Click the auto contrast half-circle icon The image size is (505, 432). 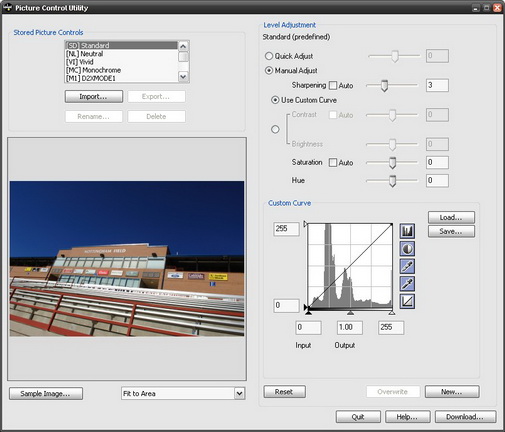click(407, 249)
